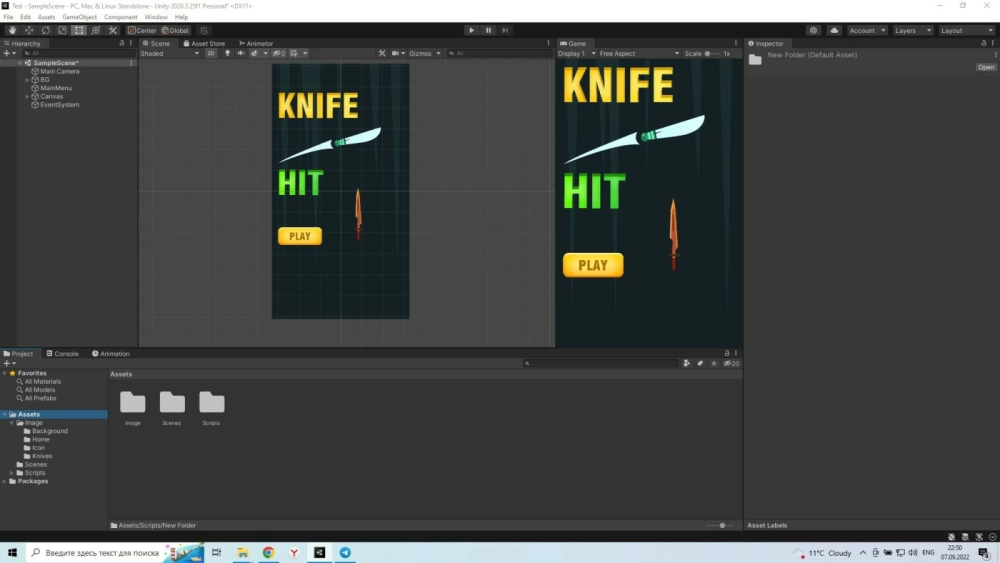
Task: Open the Free Aspect dropdown
Action: pyautogui.click(x=638, y=53)
